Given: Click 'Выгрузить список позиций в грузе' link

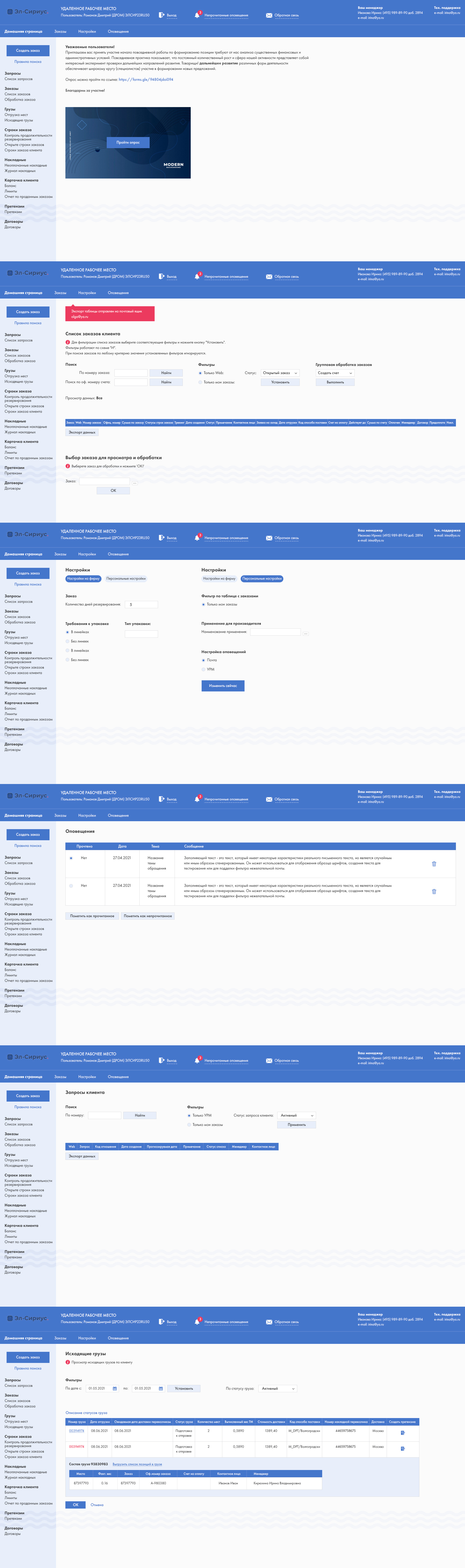Looking at the screenshot, I should click(x=137, y=1464).
